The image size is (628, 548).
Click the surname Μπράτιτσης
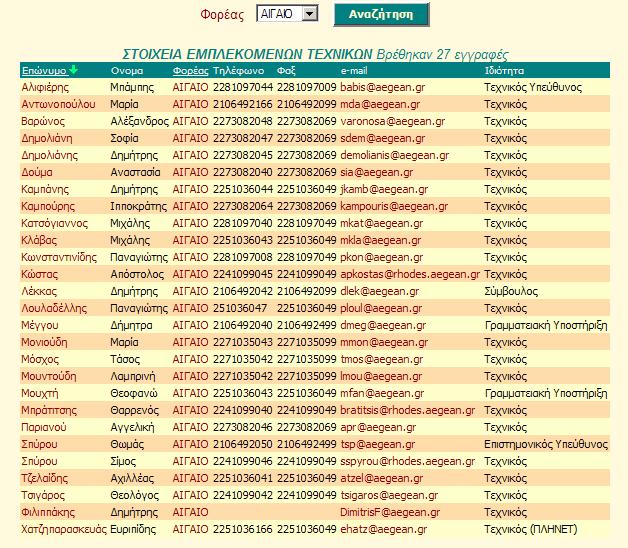(x=49, y=411)
